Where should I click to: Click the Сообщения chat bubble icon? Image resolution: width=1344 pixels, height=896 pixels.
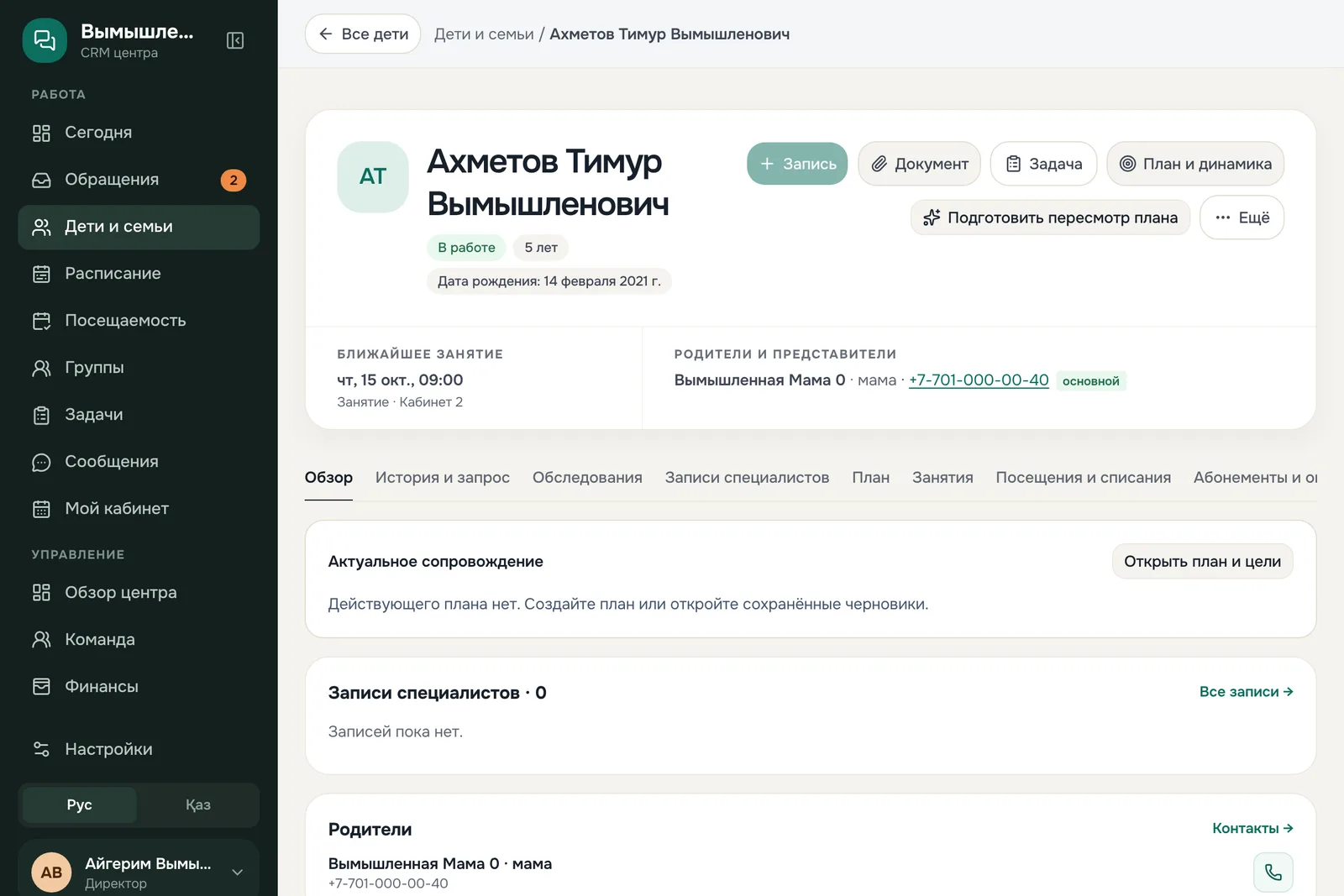[x=41, y=462]
